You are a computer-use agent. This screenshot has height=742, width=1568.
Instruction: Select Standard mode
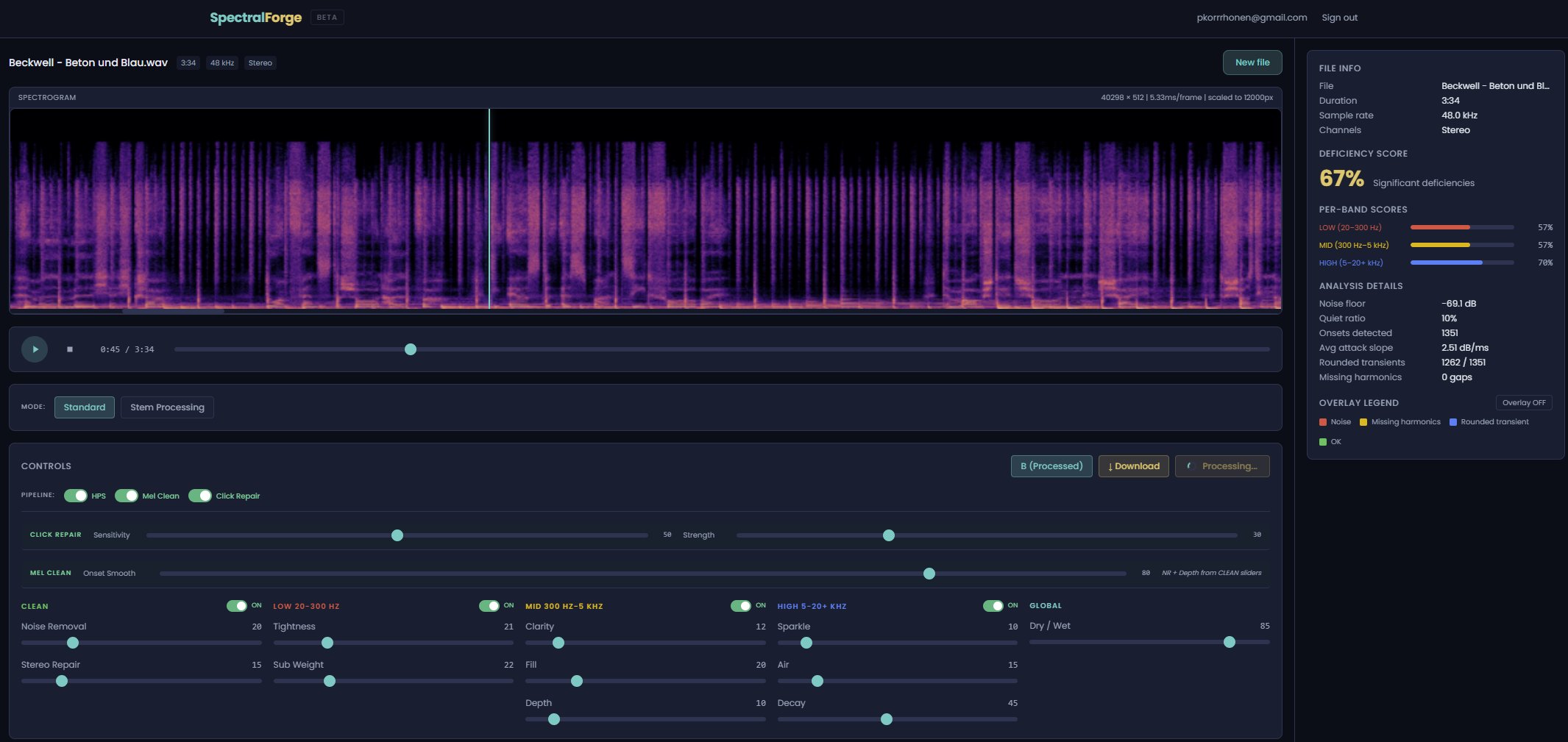point(84,407)
